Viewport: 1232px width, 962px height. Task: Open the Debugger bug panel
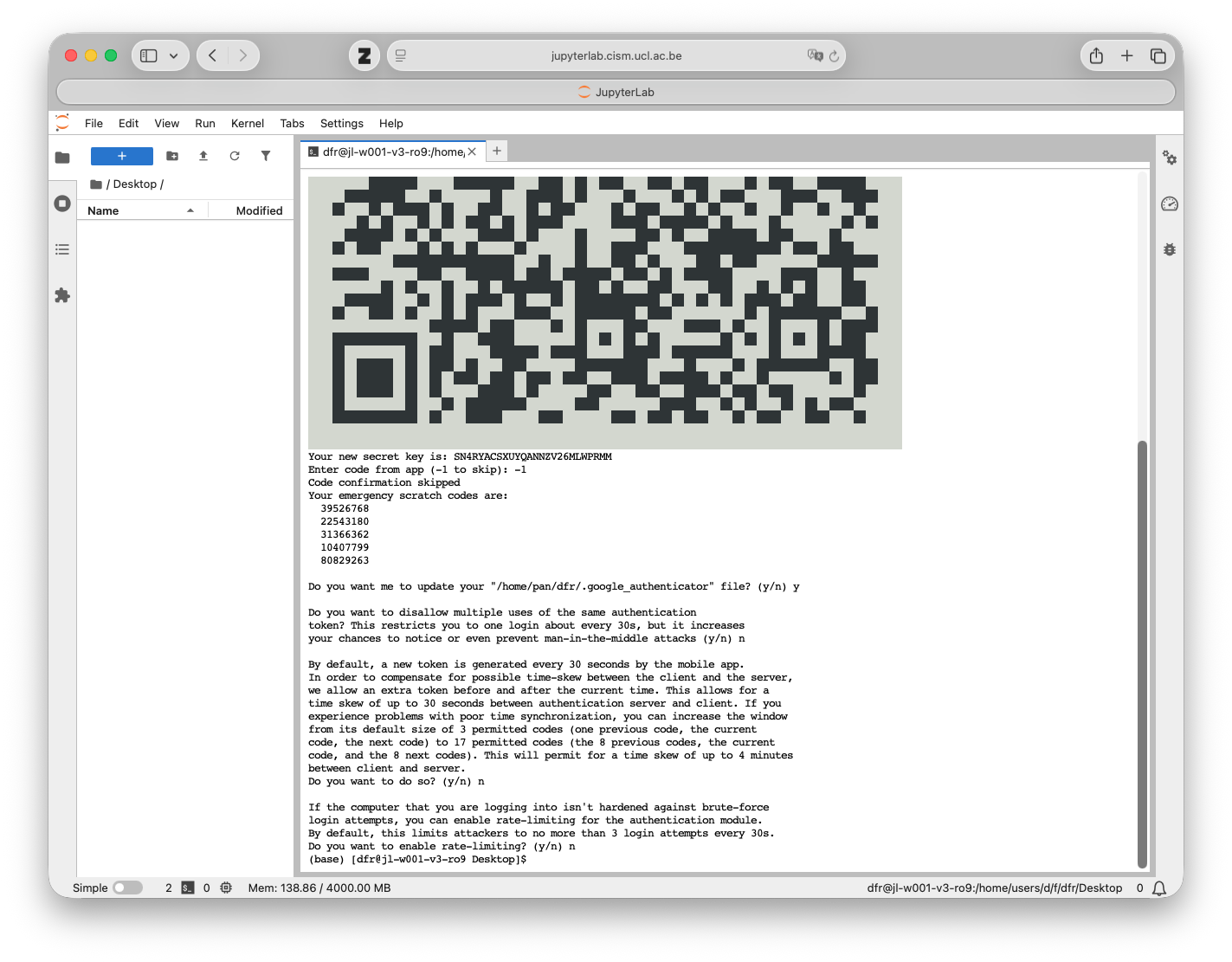pyautogui.click(x=1170, y=249)
